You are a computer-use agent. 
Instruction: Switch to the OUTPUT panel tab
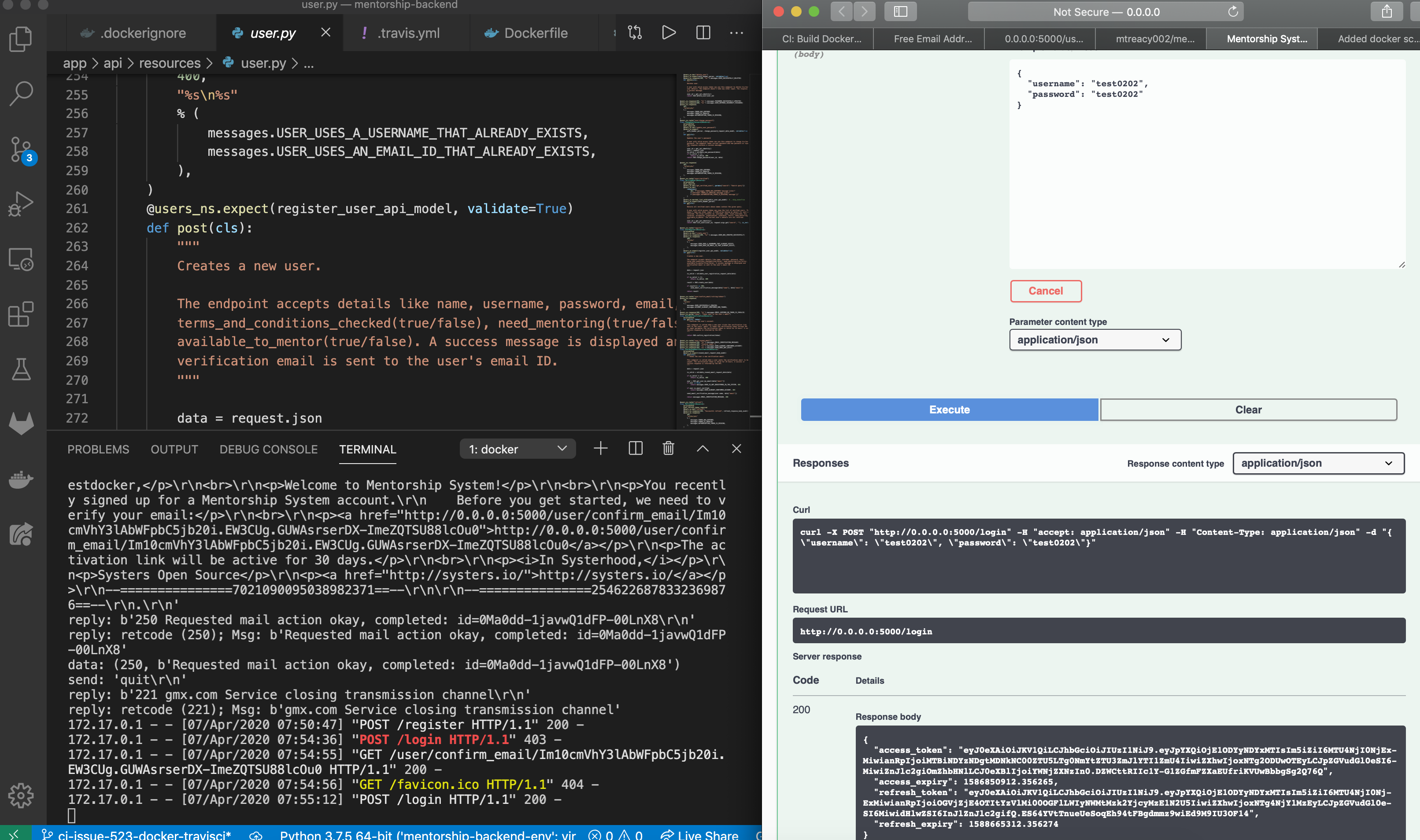pos(174,449)
